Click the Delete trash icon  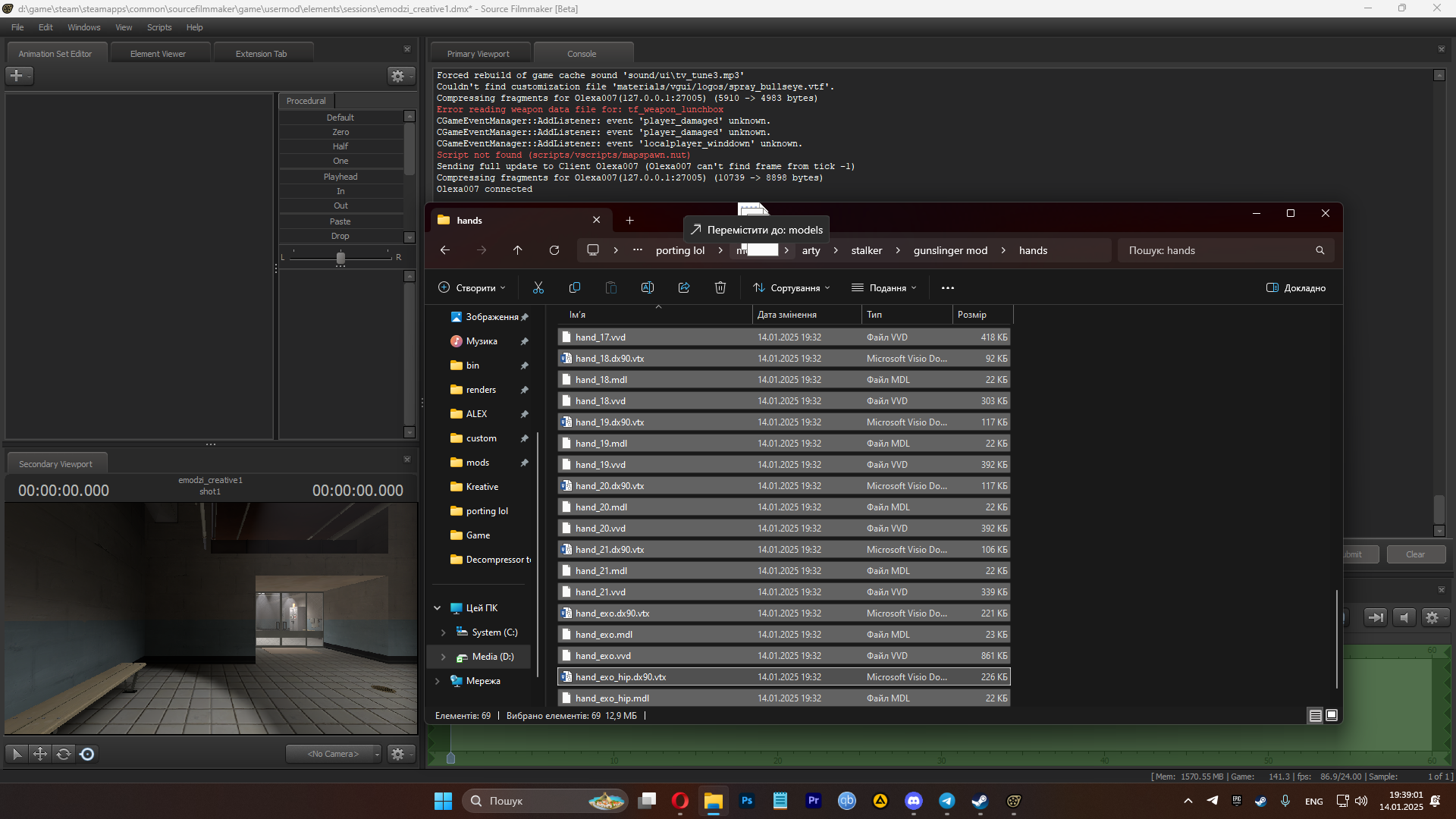[x=720, y=288]
